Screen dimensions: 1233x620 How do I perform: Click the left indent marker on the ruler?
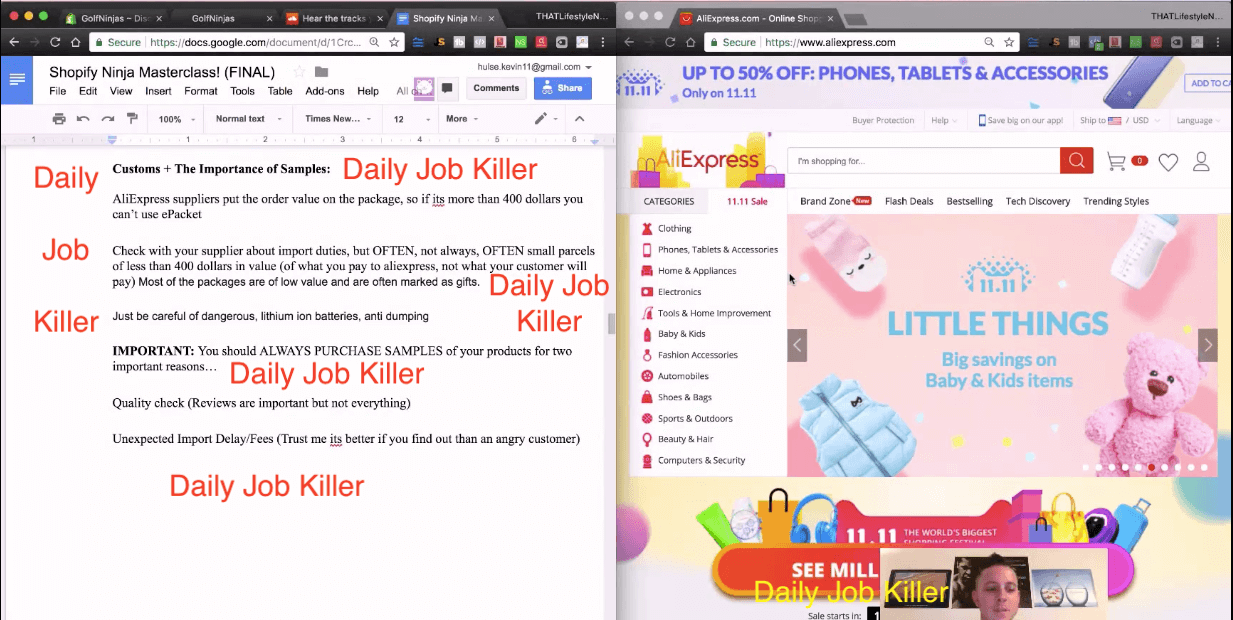pos(112,140)
